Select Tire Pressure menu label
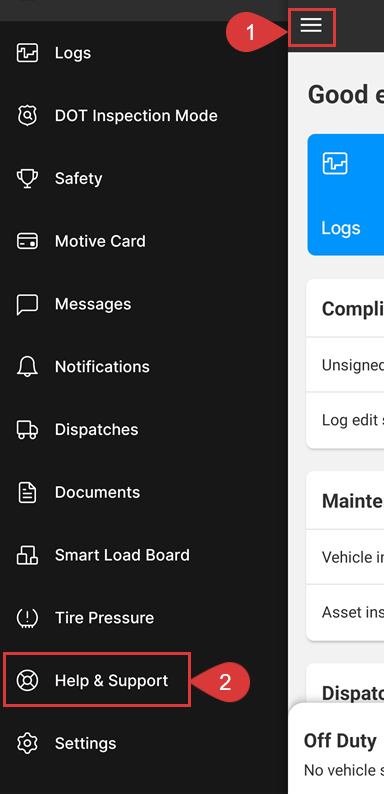 click(x=104, y=618)
